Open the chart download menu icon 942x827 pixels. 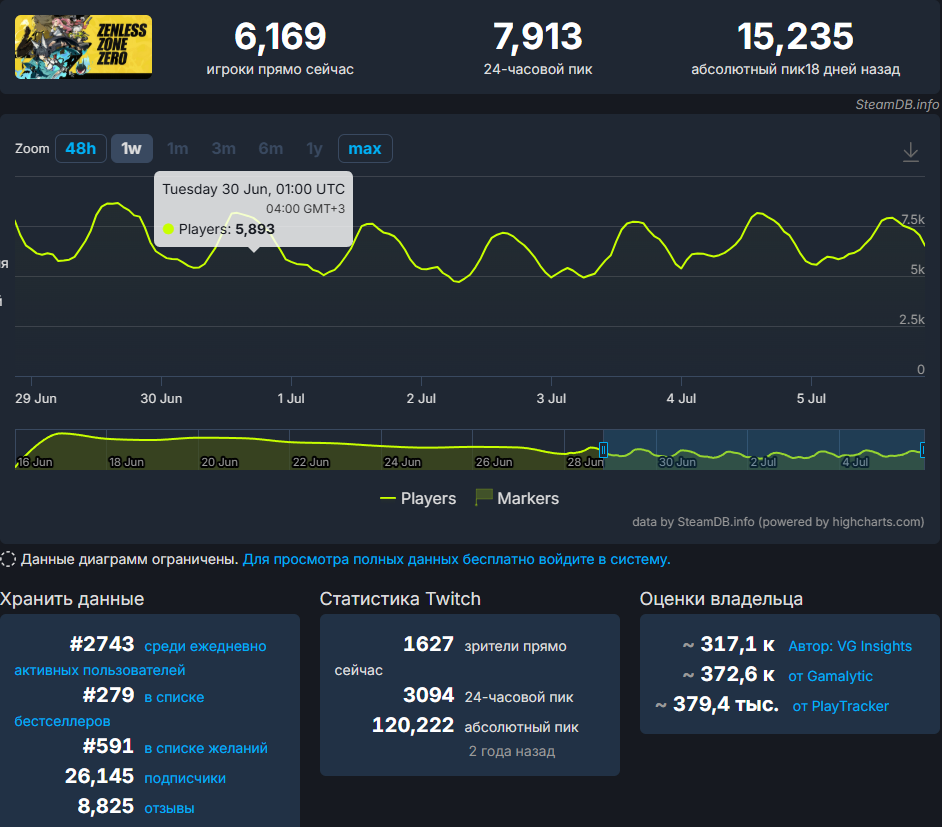910,151
